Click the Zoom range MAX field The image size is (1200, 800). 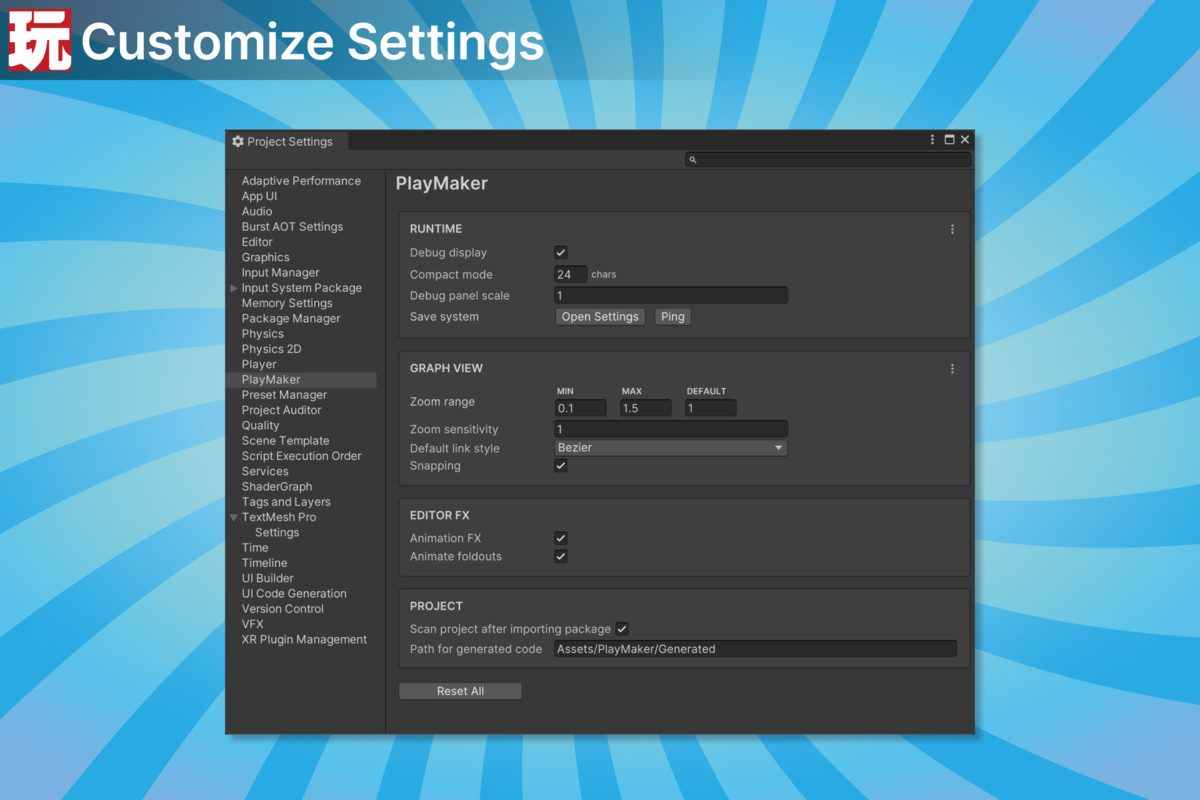(646, 408)
